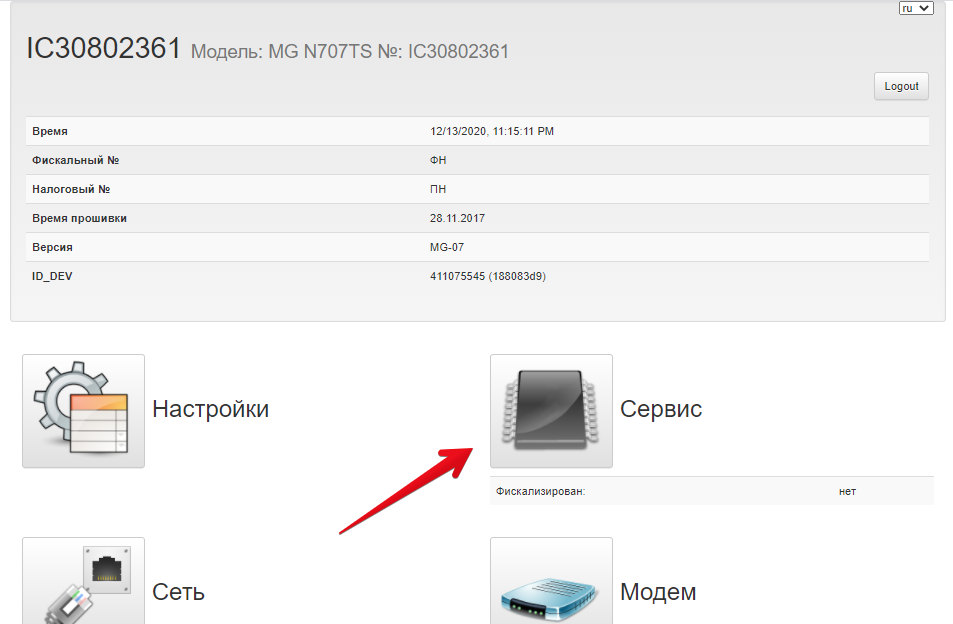Screen dimensions: 953x624
Task: Click the Настройки text label
Action: [210, 409]
